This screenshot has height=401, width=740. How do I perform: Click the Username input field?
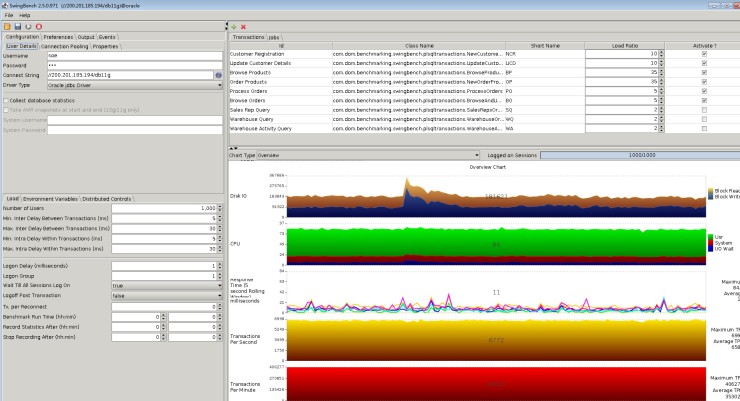pos(135,55)
